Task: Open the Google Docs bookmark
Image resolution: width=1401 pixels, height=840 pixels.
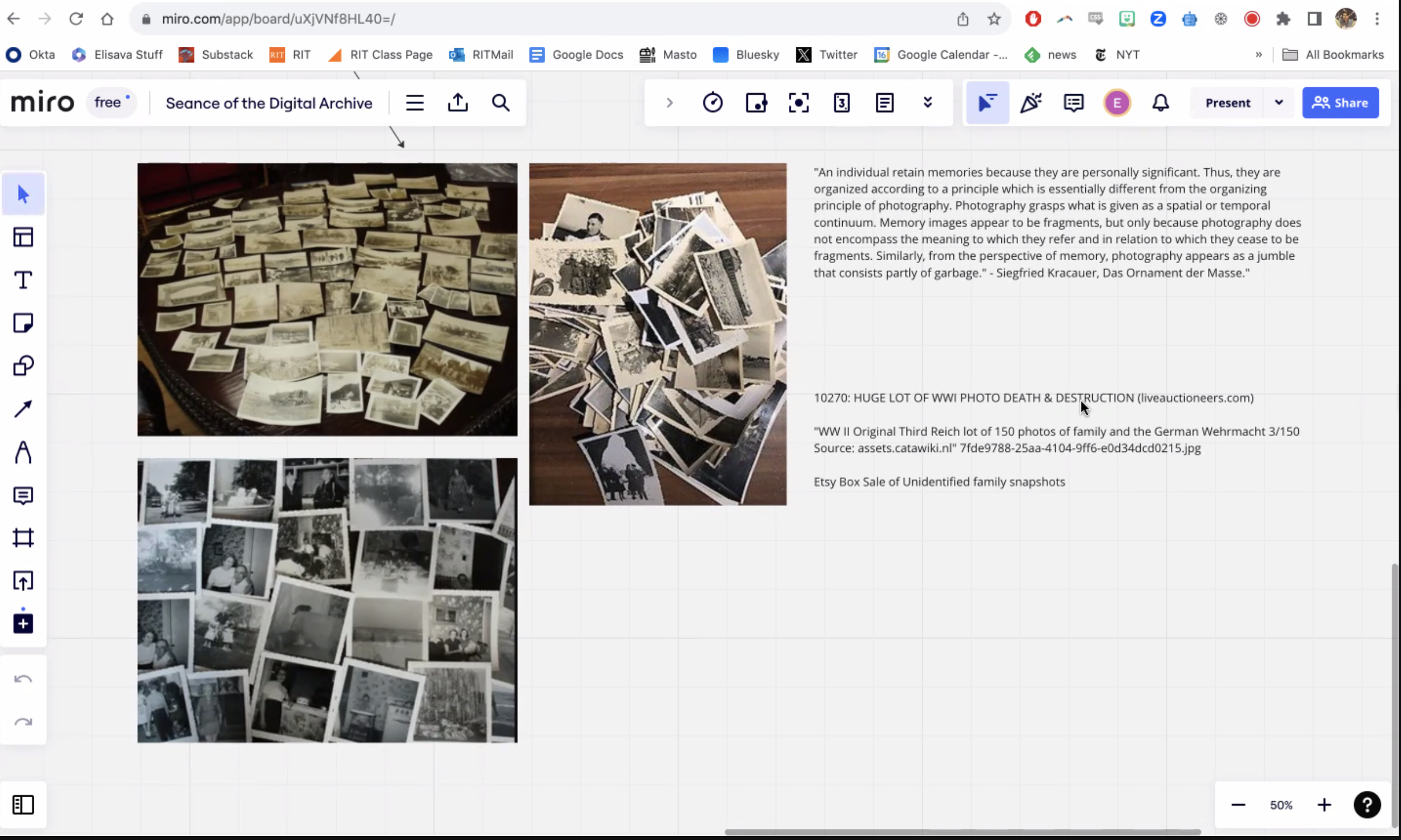Action: (x=577, y=55)
